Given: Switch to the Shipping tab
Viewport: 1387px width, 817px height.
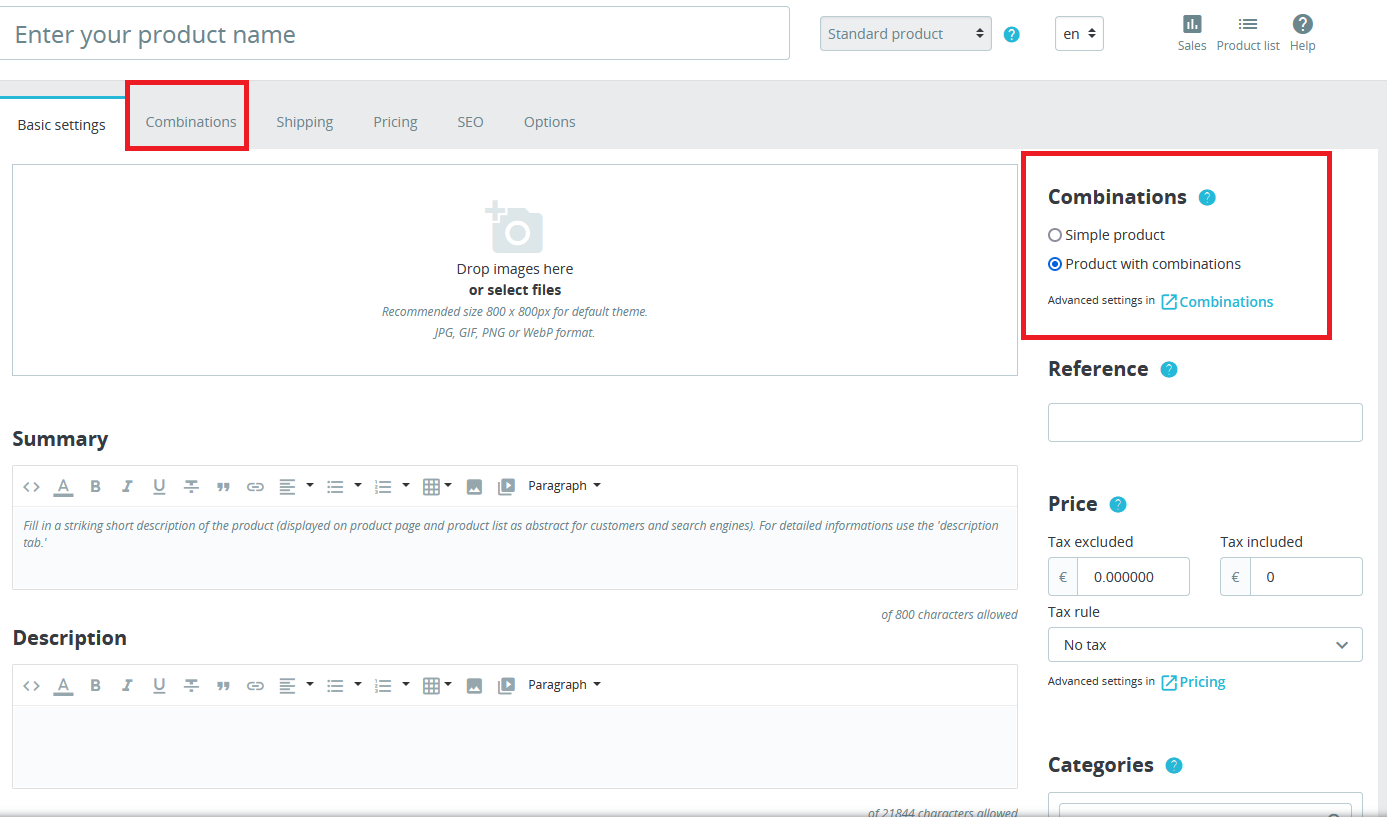Looking at the screenshot, I should point(304,122).
